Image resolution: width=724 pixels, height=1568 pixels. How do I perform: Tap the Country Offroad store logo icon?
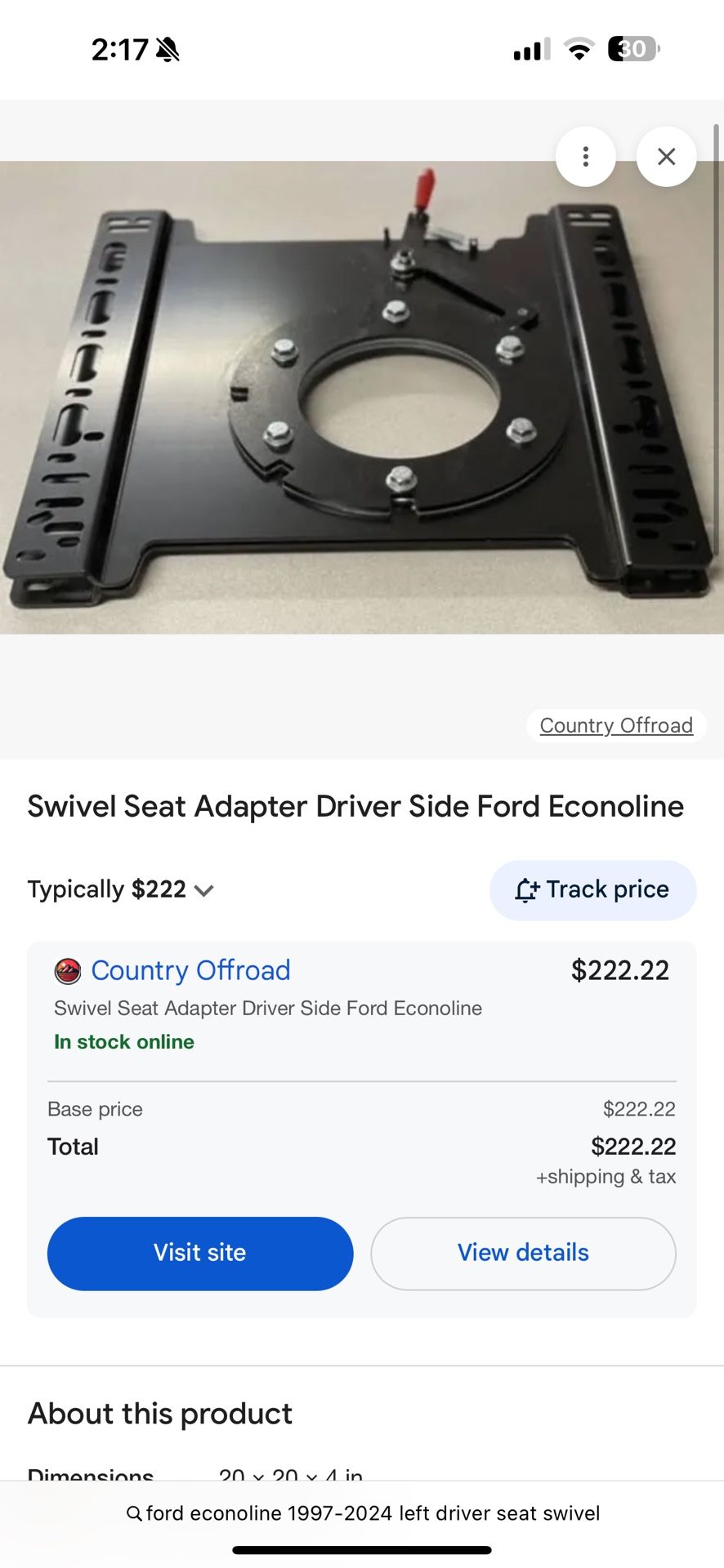(x=68, y=971)
